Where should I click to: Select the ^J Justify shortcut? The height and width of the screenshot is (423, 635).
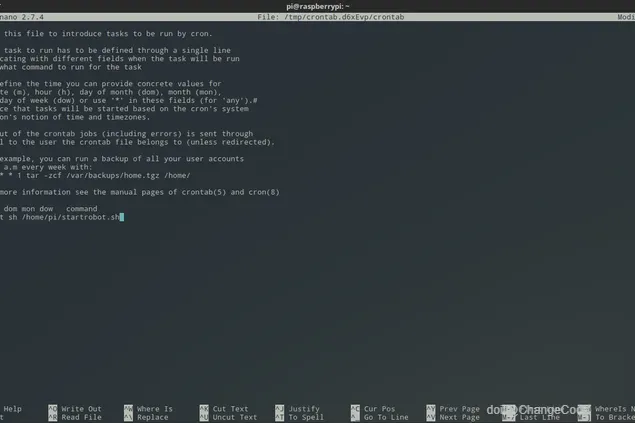tap(298, 409)
